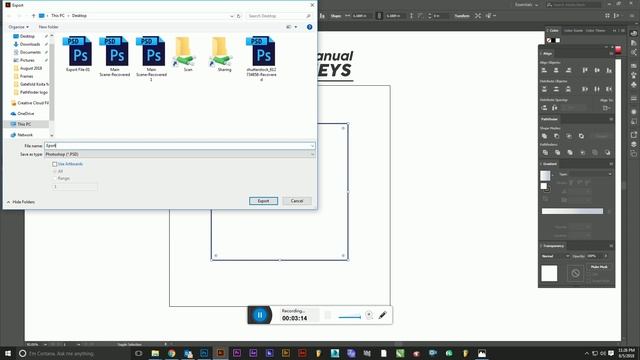
Task: Open the Save as type dropdown
Action: [180, 154]
